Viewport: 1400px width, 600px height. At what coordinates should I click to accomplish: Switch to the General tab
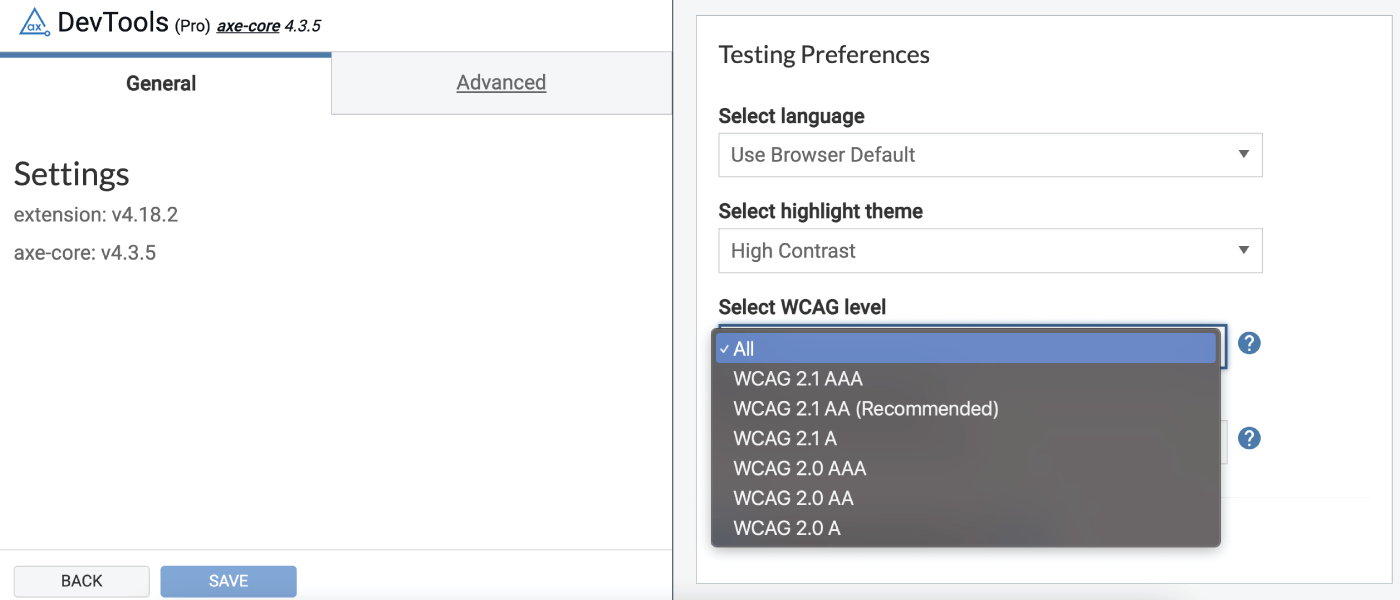pyautogui.click(x=160, y=83)
